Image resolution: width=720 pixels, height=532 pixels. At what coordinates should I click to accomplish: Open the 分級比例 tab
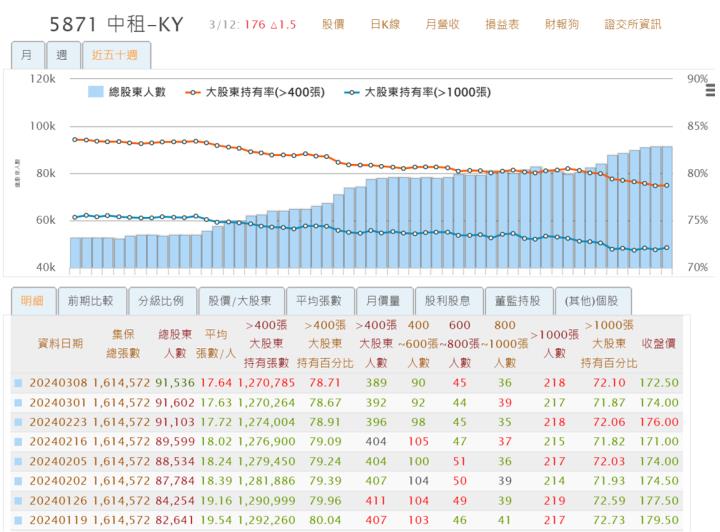coord(162,301)
